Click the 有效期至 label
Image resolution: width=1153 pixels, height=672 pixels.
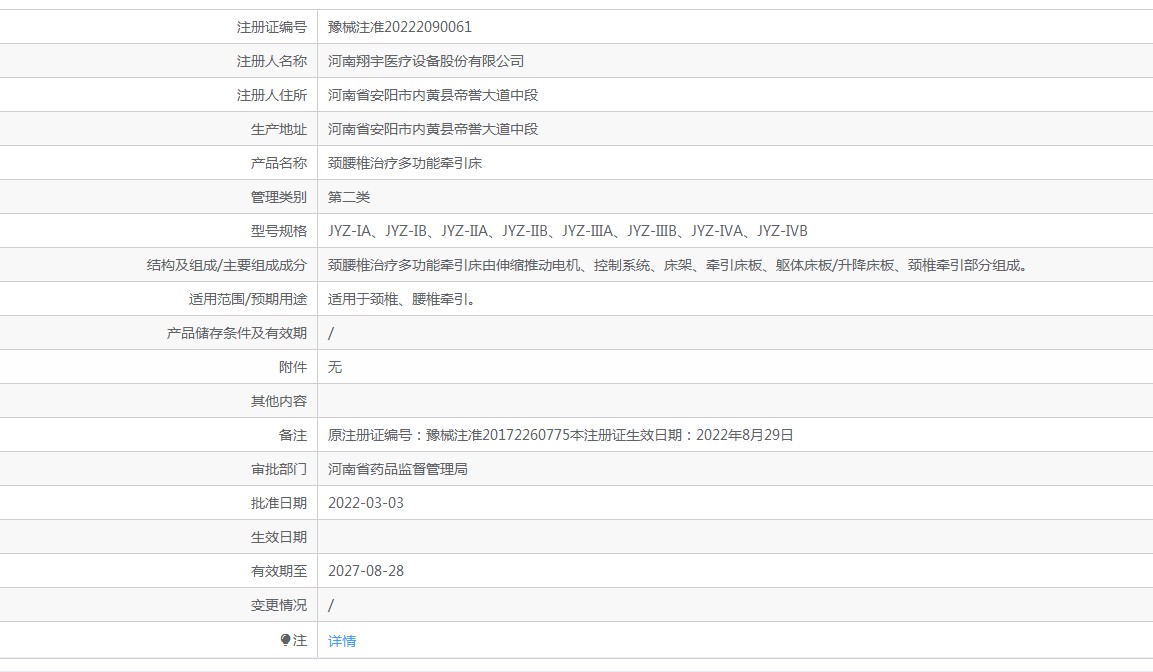tap(279, 571)
